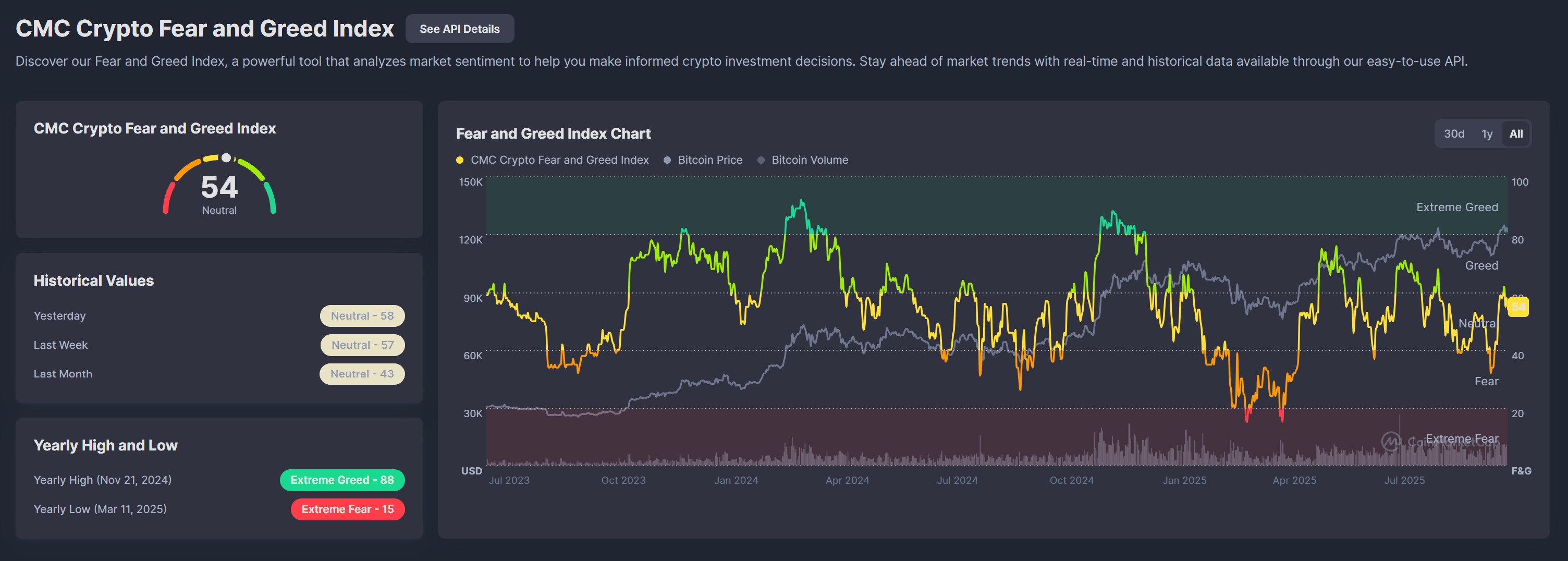
Task: Click the yellow Fear and Greed legend dot
Action: click(x=460, y=160)
